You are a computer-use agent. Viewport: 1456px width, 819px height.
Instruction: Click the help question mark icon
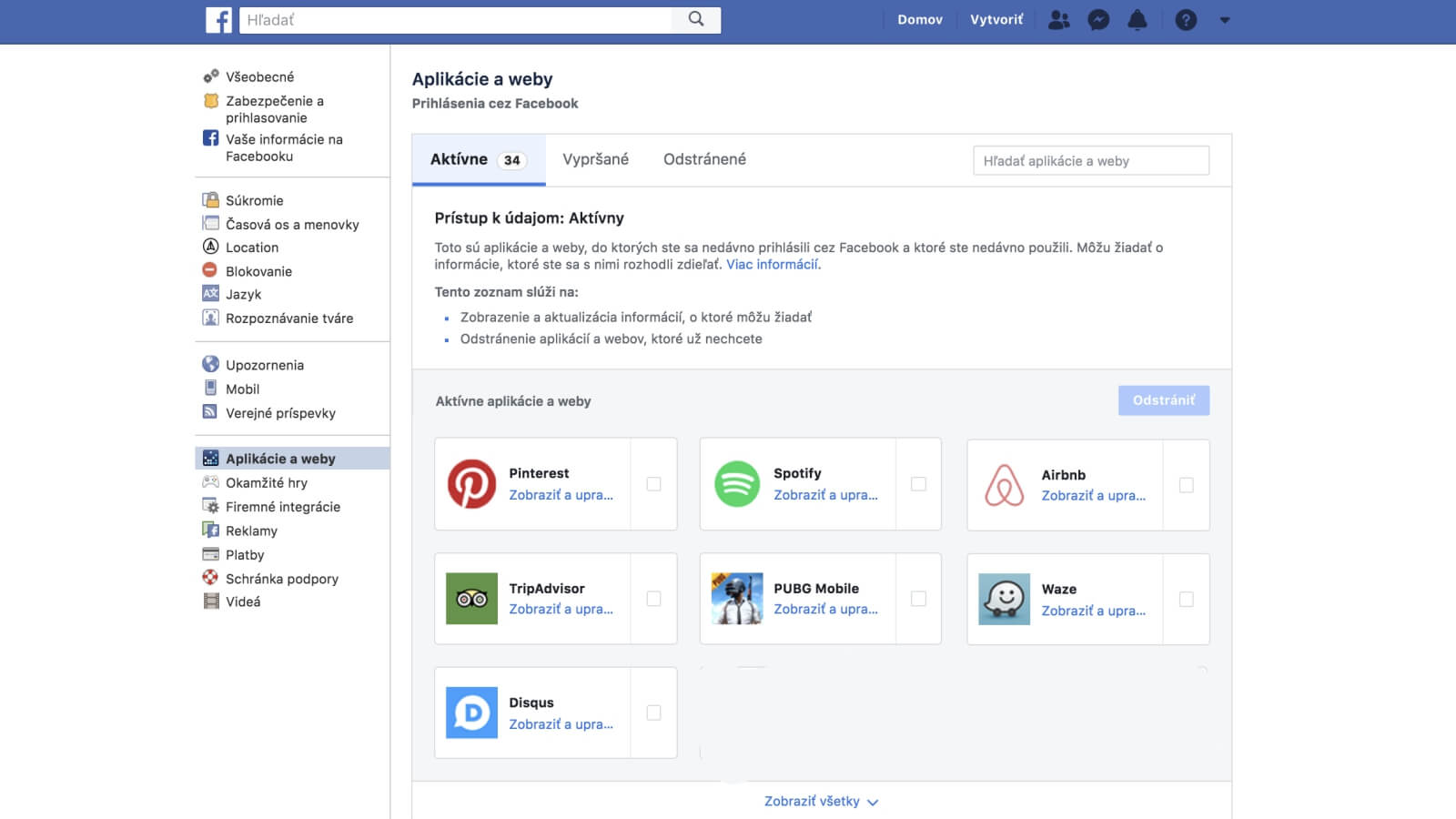[x=1186, y=20]
